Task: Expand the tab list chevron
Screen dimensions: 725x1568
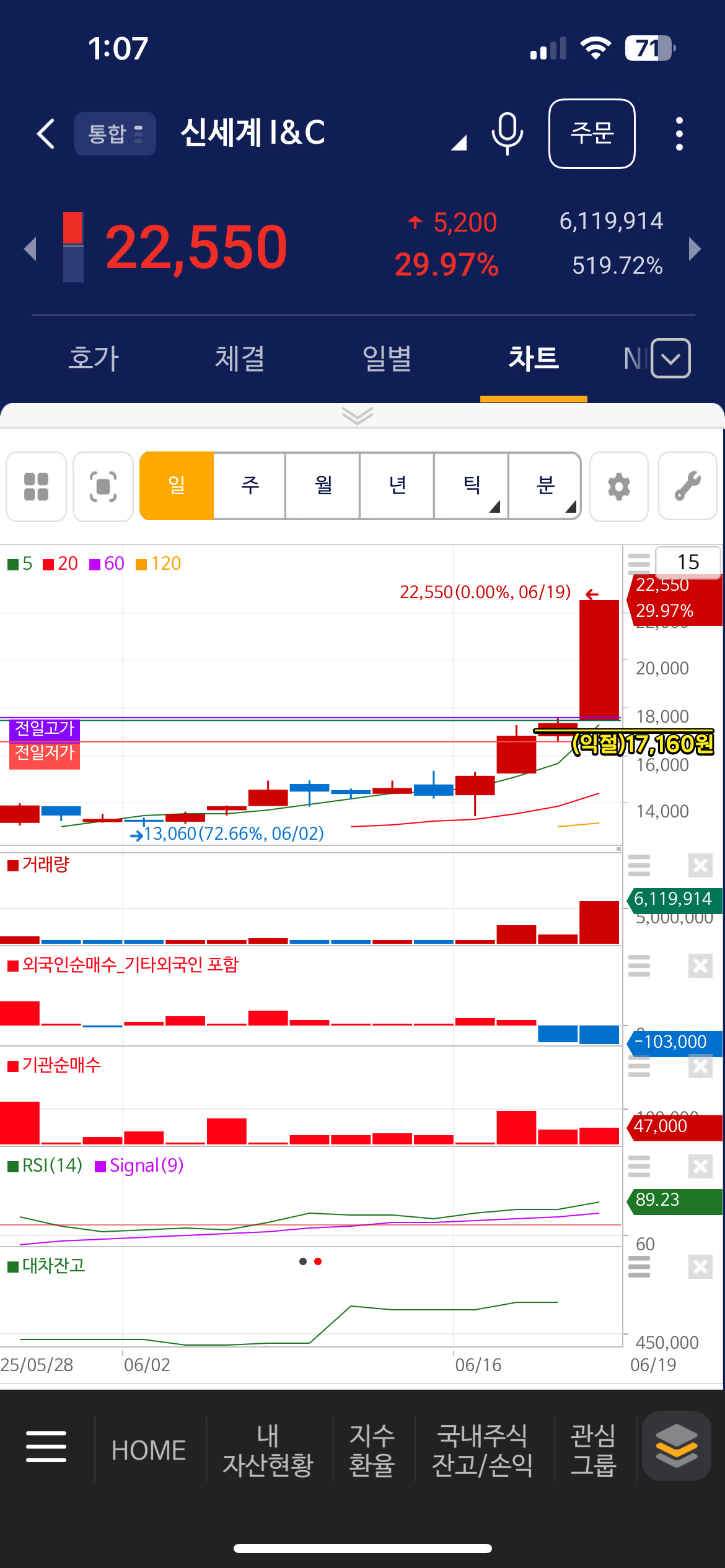Action: point(671,358)
